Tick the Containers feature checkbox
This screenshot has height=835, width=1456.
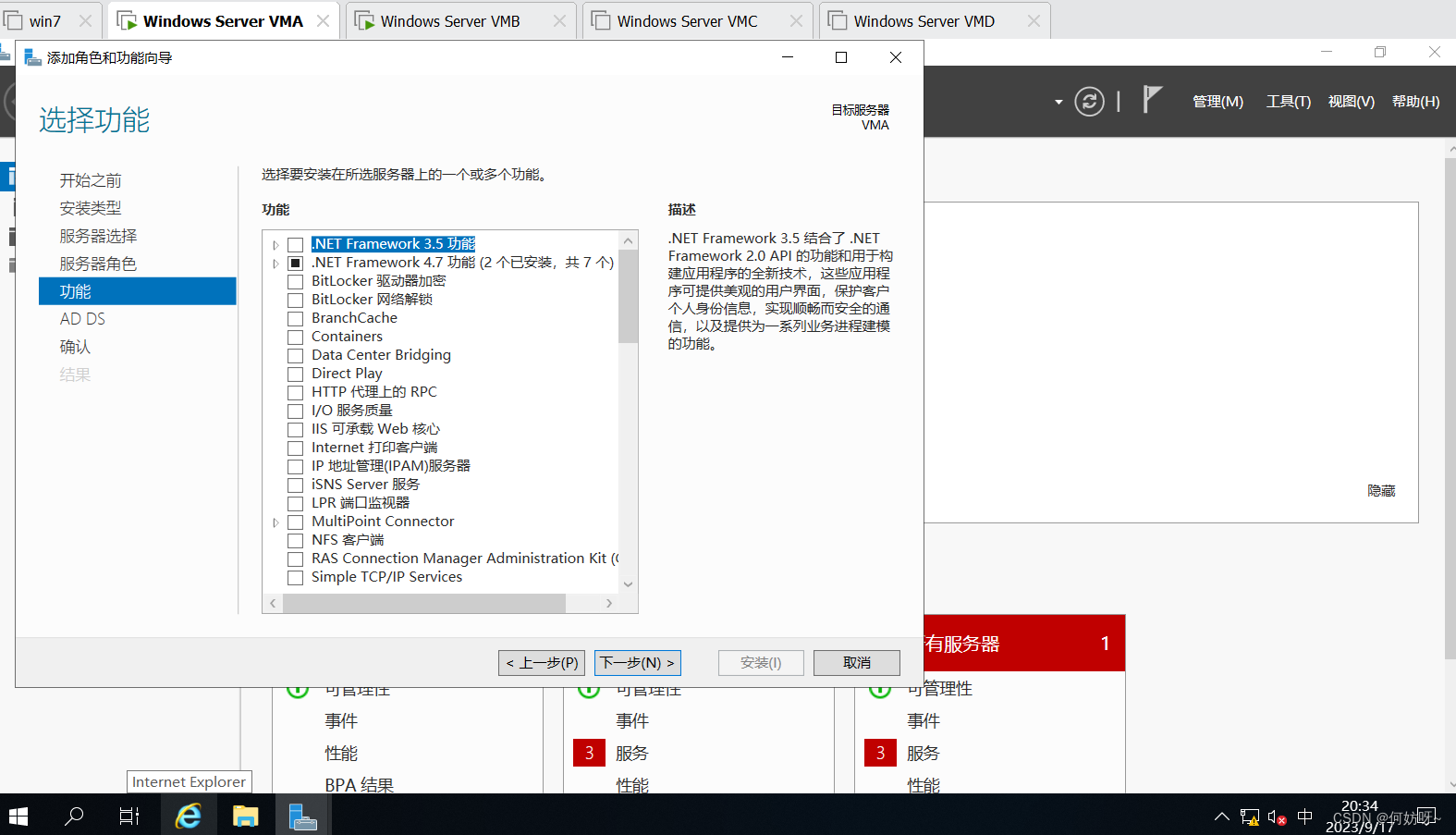point(296,338)
